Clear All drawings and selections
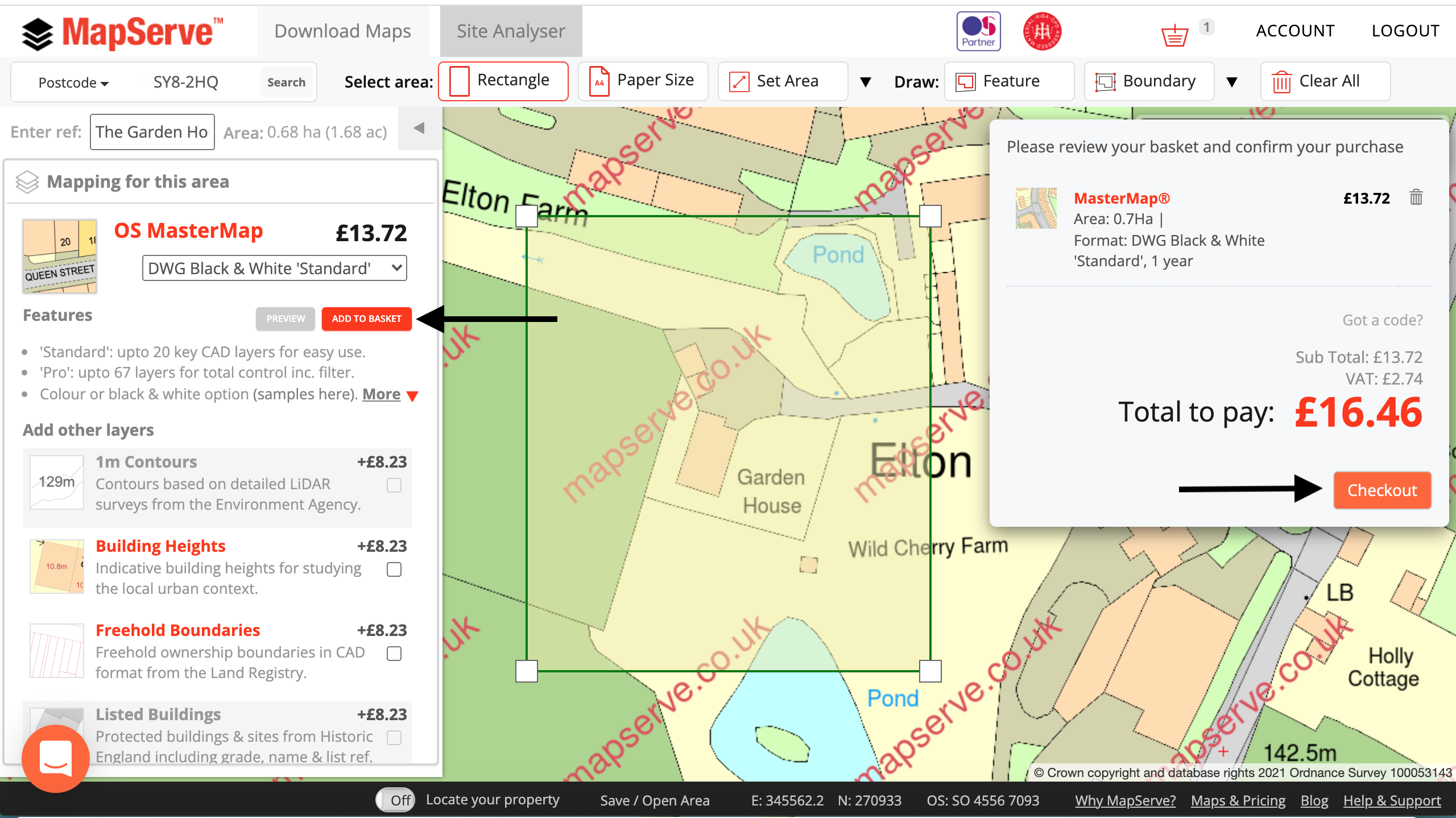The height and width of the screenshot is (818, 1456). coord(1325,81)
